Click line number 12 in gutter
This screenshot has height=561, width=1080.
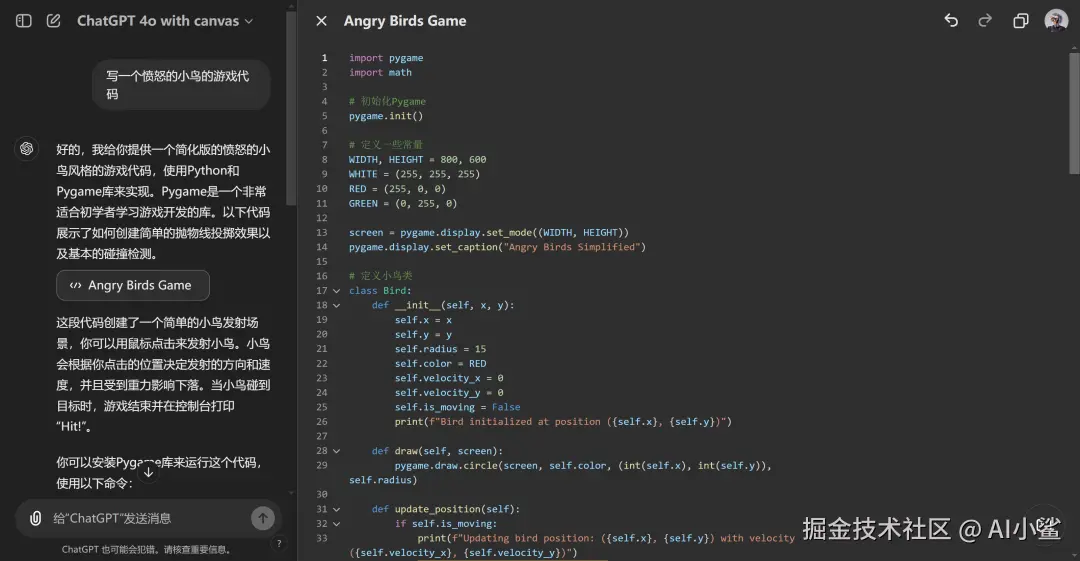(322, 218)
